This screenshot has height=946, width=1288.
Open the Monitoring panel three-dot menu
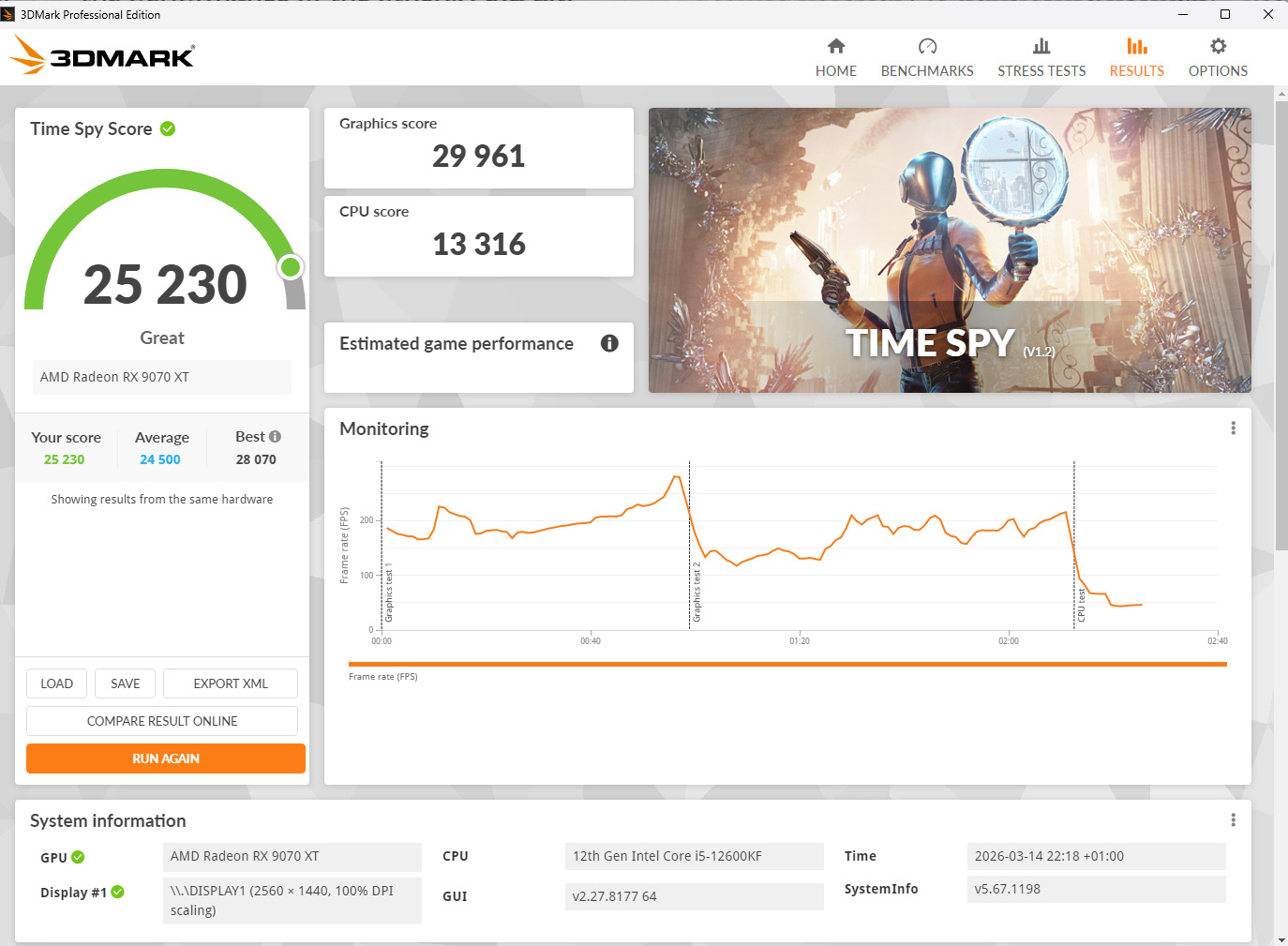tap(1233, 428)
